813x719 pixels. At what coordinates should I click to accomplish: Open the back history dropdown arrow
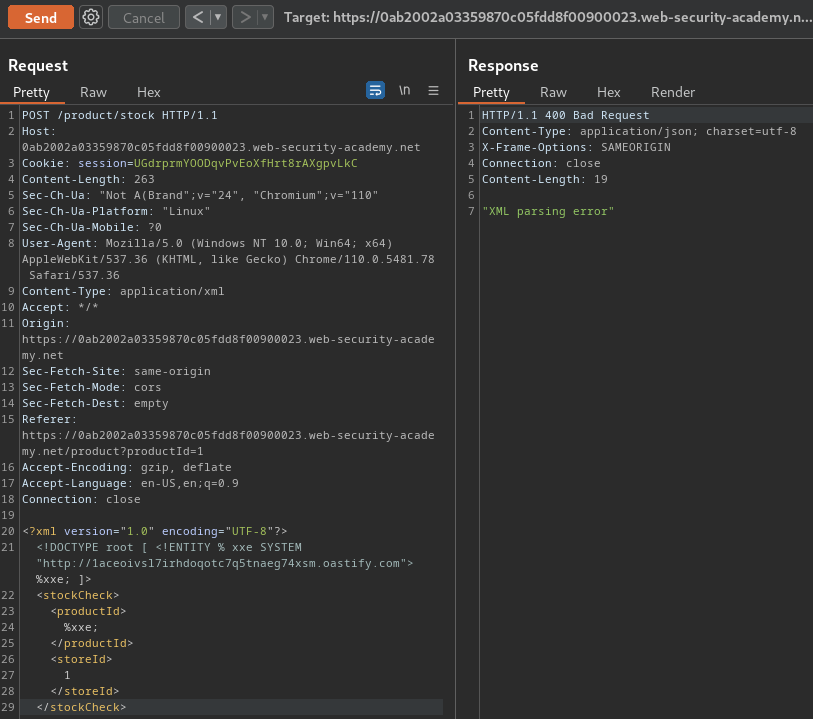click(218, 18)
